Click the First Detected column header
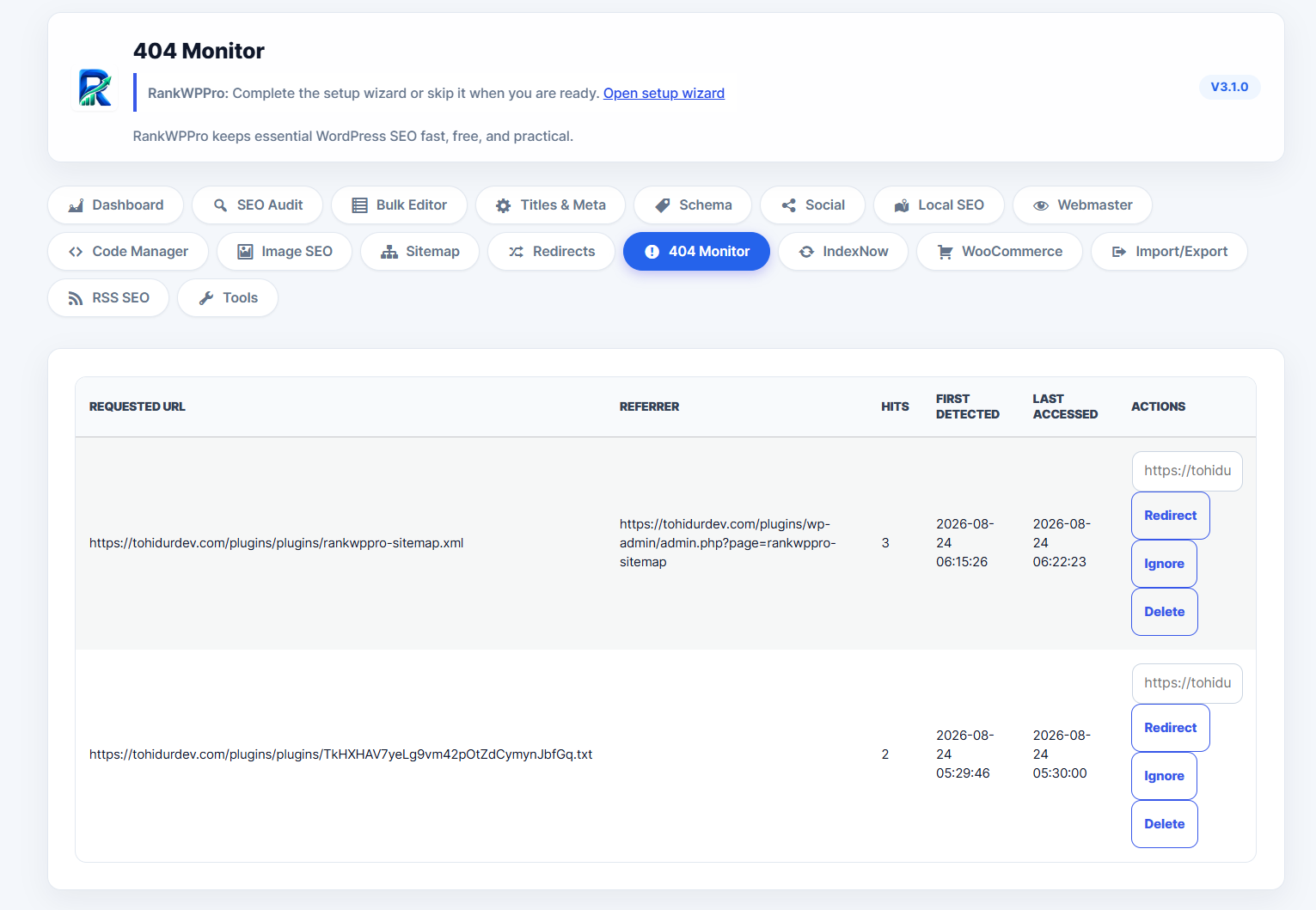The image size is (1316, 910). tap(968, 406)
